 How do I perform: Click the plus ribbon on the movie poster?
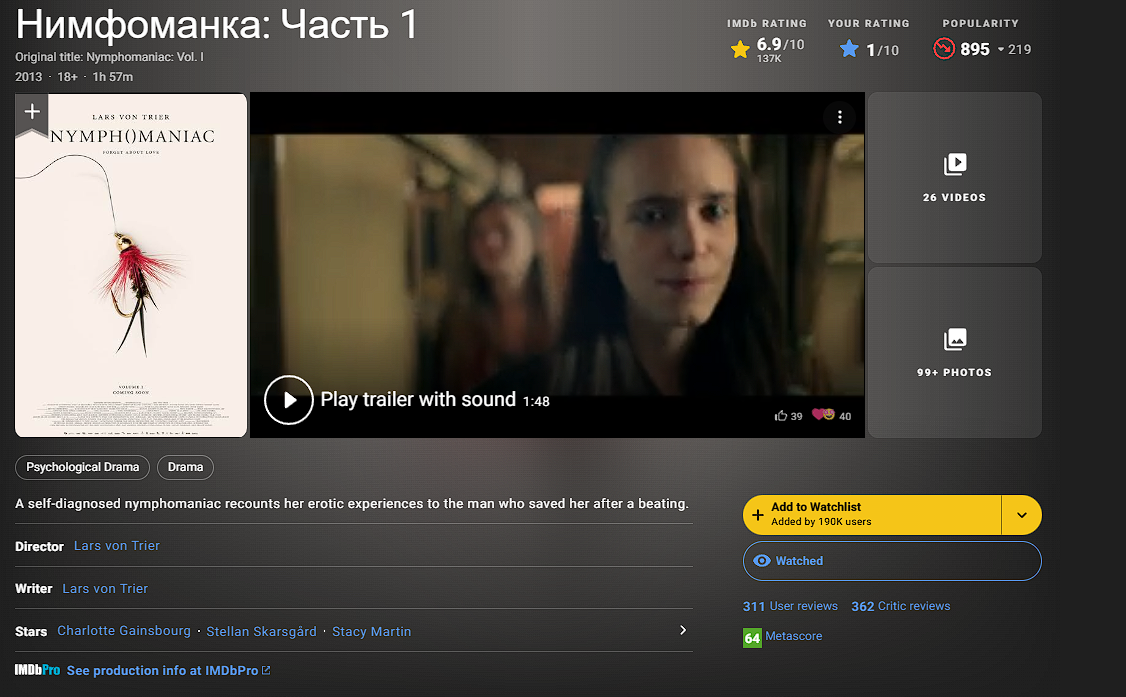tap(32, 113)
